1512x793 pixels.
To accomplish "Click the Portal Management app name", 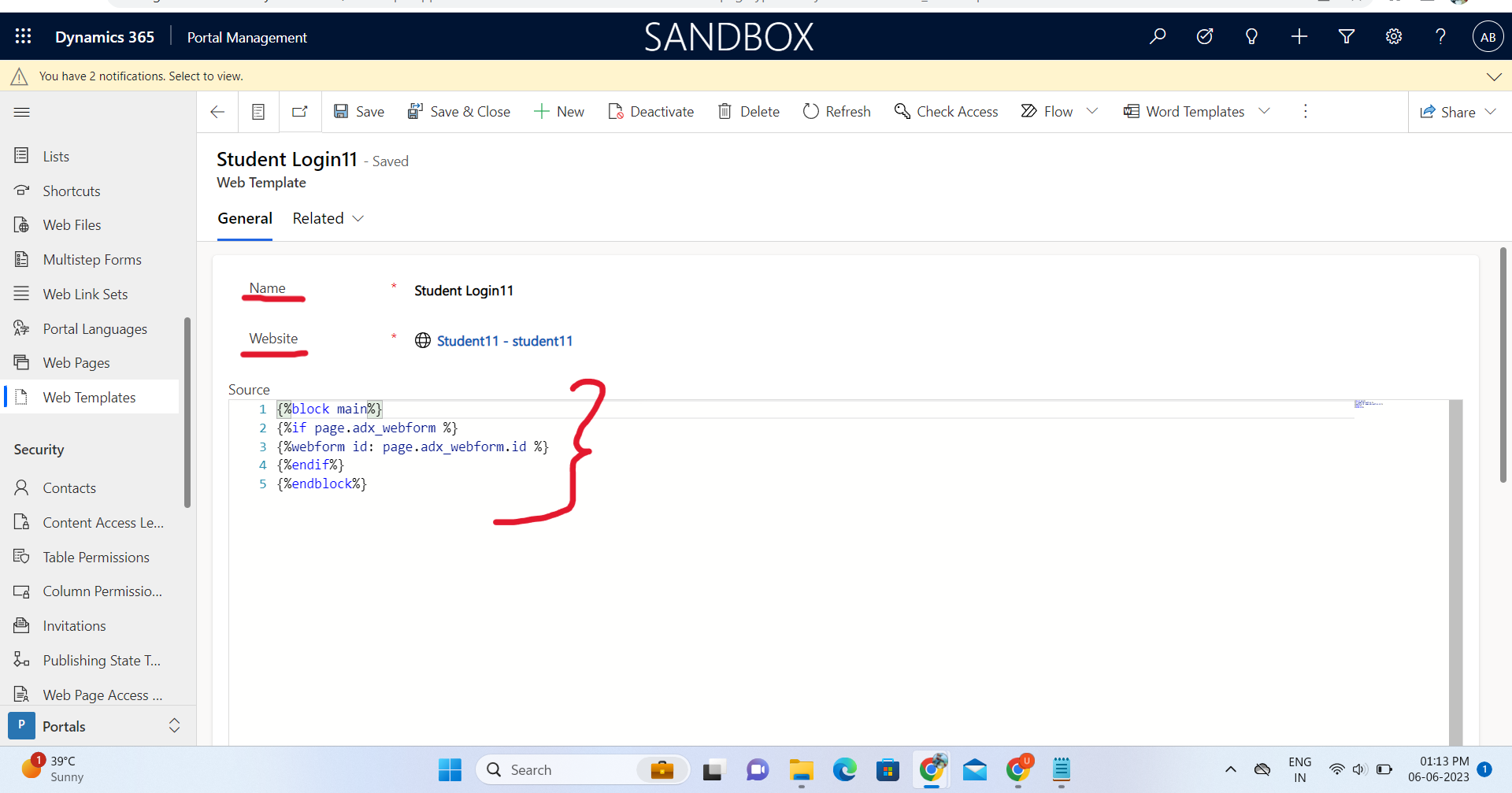I will coord(246,37).
